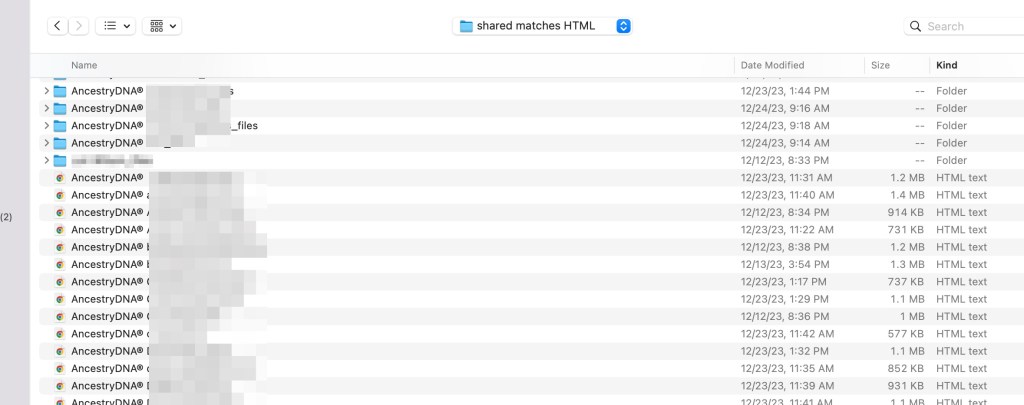Expand the folder modified 12/24/23, 9:16 AM
The width and height of the screenshot is (1024, 405).
tap(46, 108)
